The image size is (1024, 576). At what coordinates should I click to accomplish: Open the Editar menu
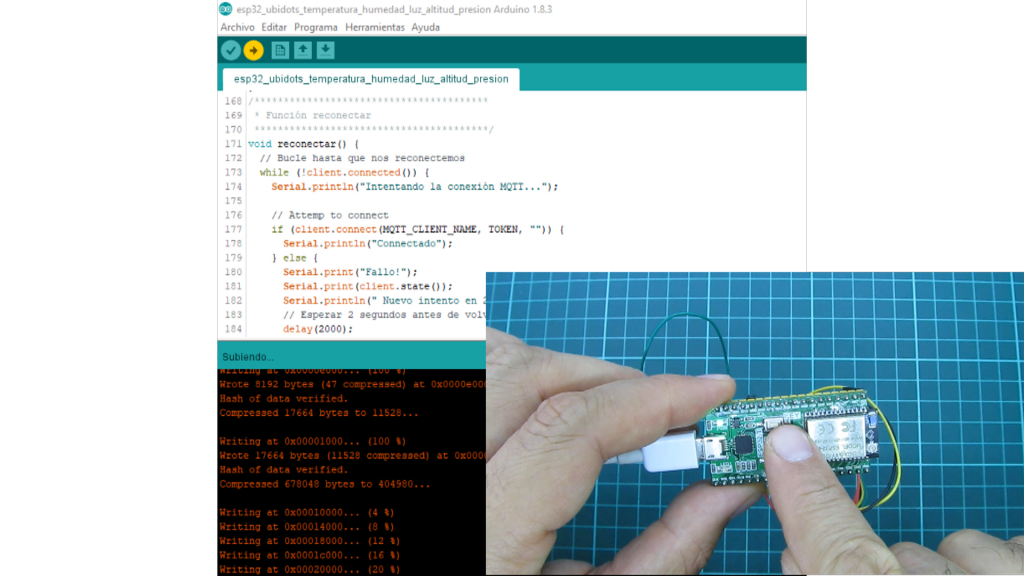[274, 27]
